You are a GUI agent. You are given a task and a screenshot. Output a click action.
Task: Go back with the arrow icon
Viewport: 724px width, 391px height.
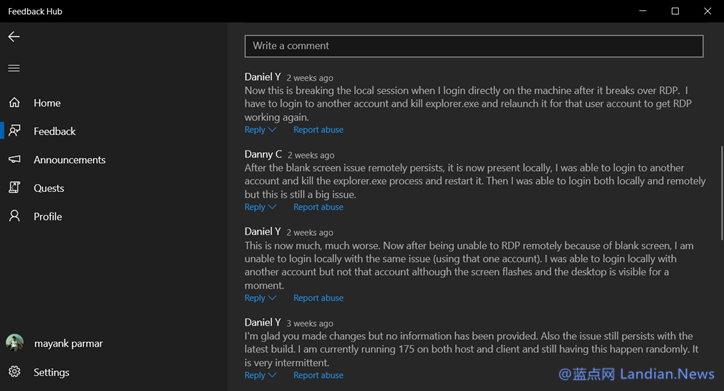pos(14,36)
